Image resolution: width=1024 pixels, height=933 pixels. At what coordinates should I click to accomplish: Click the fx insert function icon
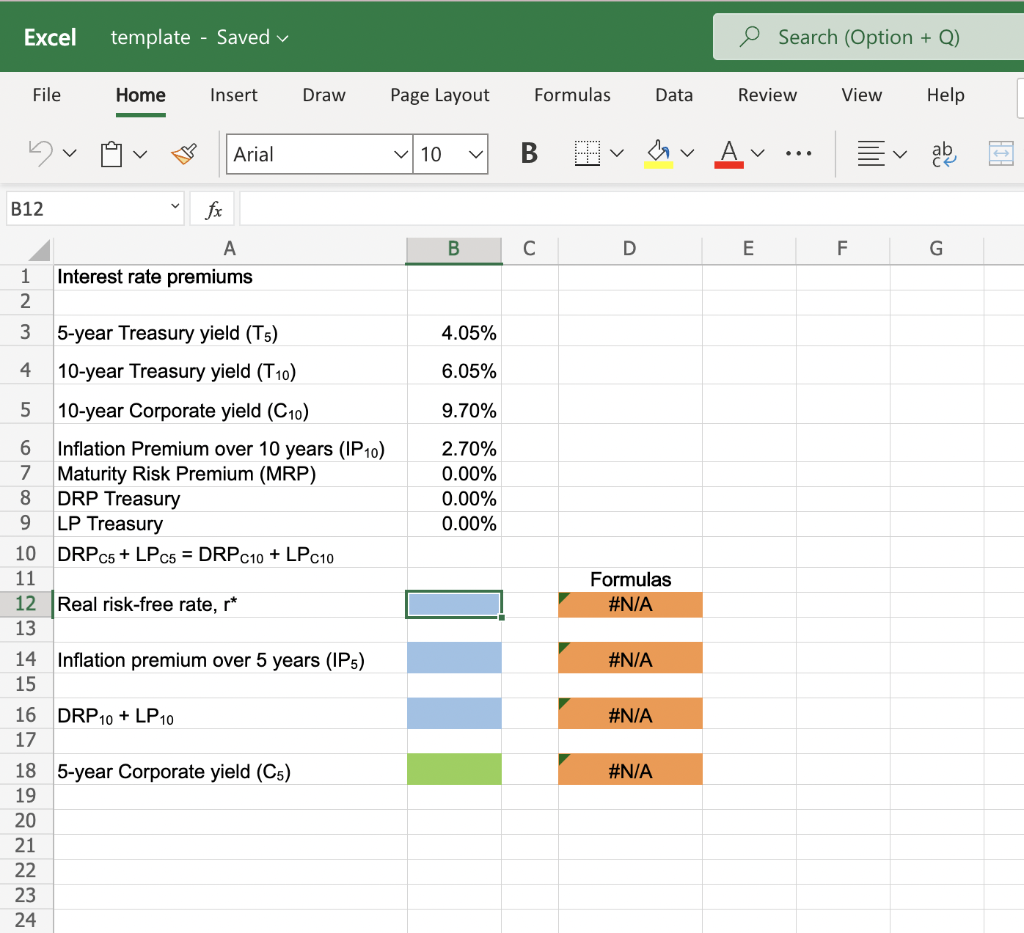click(213, 210)
